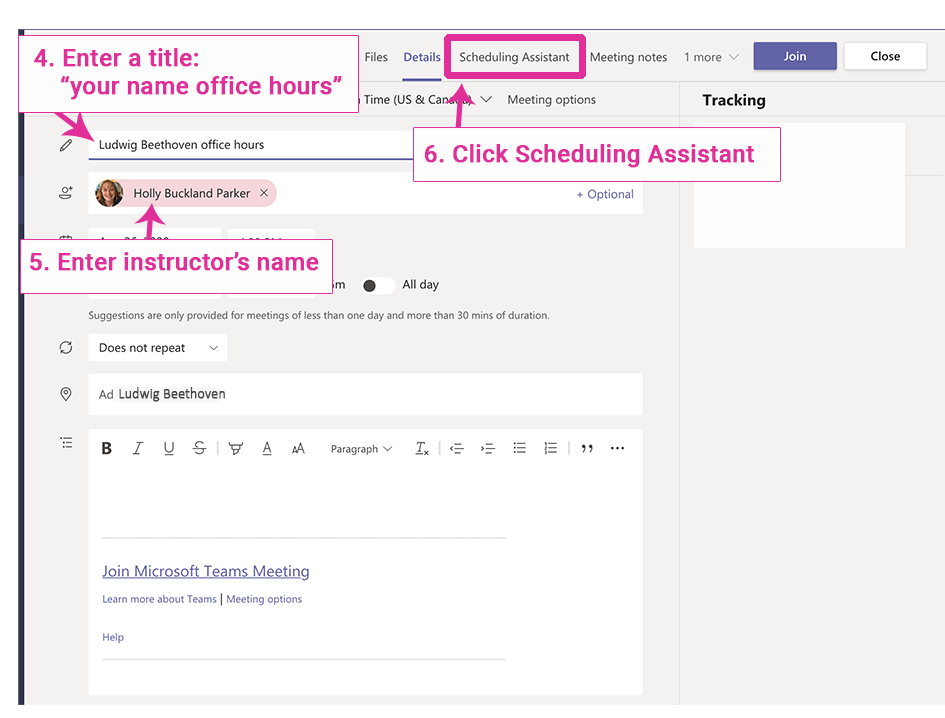Toggle bold formatting in the editor
This screenshot has height=718, width=945.
[x=107, y=449]
